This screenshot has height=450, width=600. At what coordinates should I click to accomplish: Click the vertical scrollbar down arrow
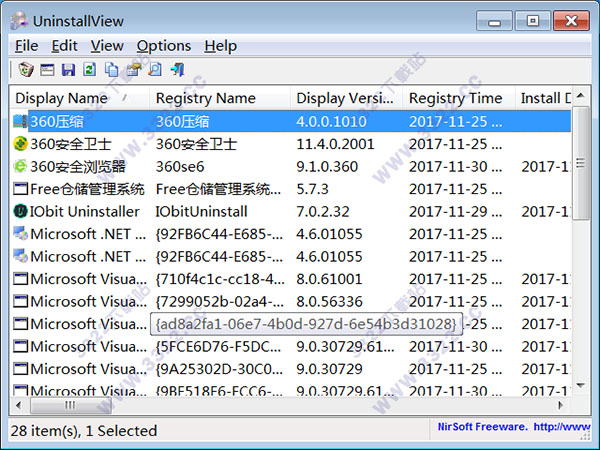point(581,386)
